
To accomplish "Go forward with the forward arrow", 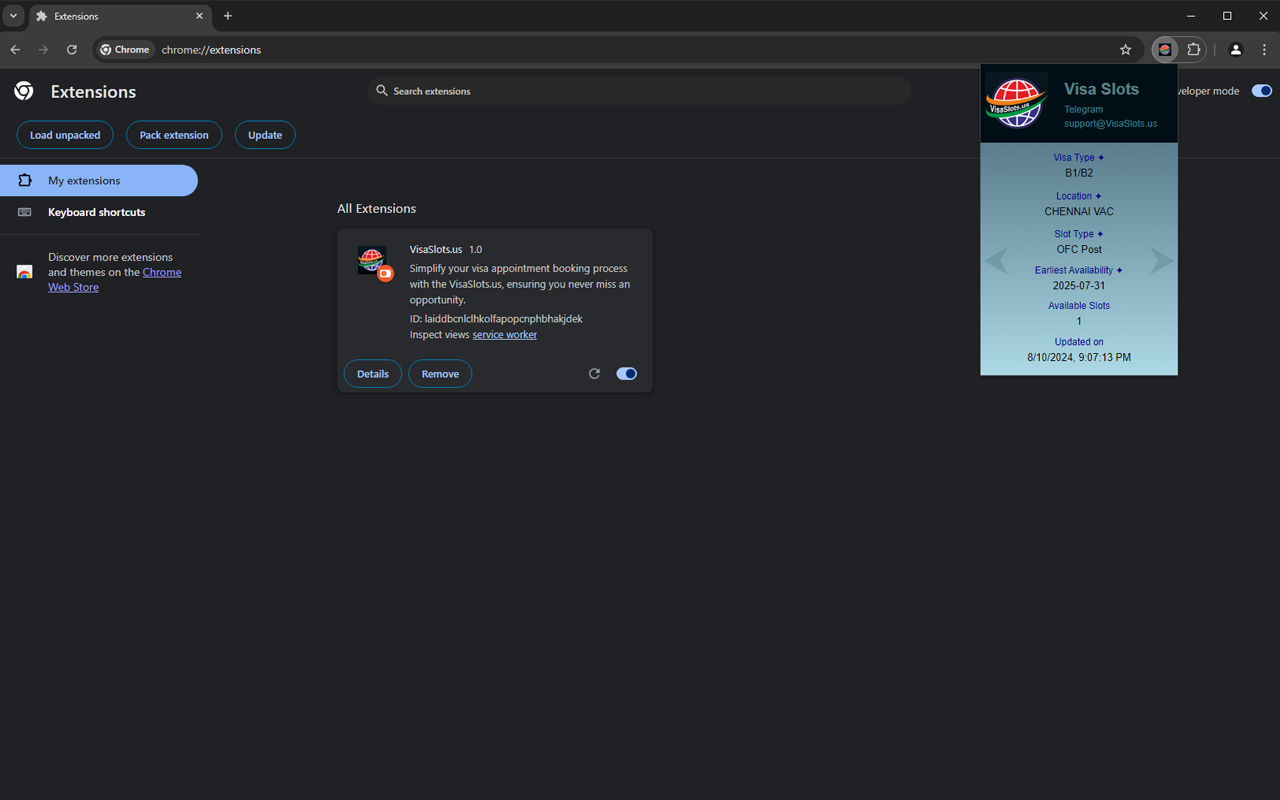I will click(x=43, y=50).
